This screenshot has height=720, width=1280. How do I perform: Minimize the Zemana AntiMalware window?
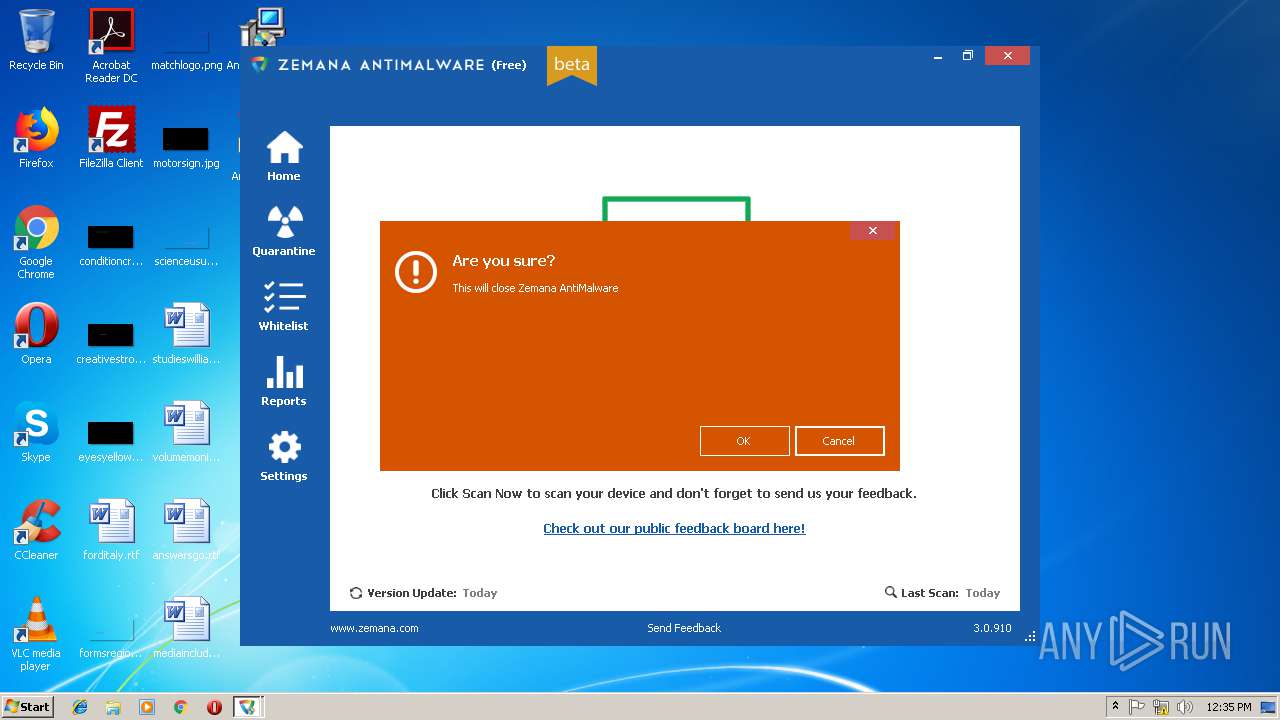tap(938, 56)
